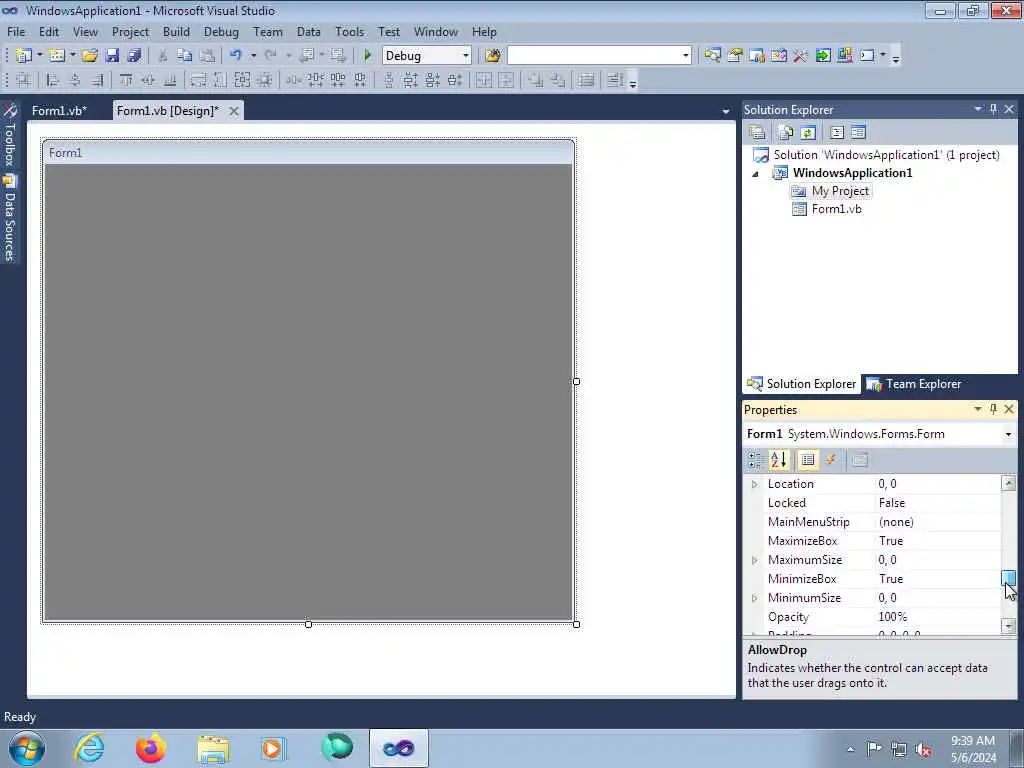Open the Start Page toolbar icon
The height and width of the screenshot is (768, 1024).
point(823,56)
